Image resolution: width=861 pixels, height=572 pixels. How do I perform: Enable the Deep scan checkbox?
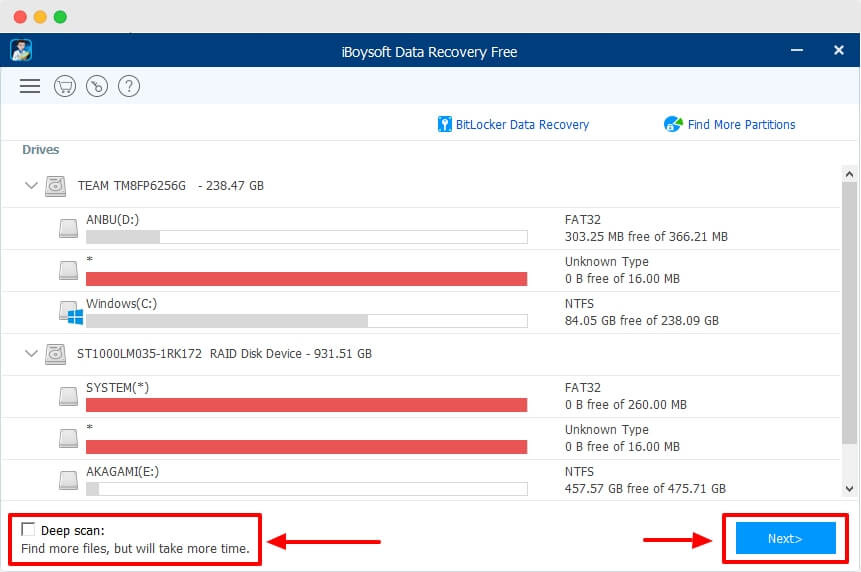(x=27, y=529)
